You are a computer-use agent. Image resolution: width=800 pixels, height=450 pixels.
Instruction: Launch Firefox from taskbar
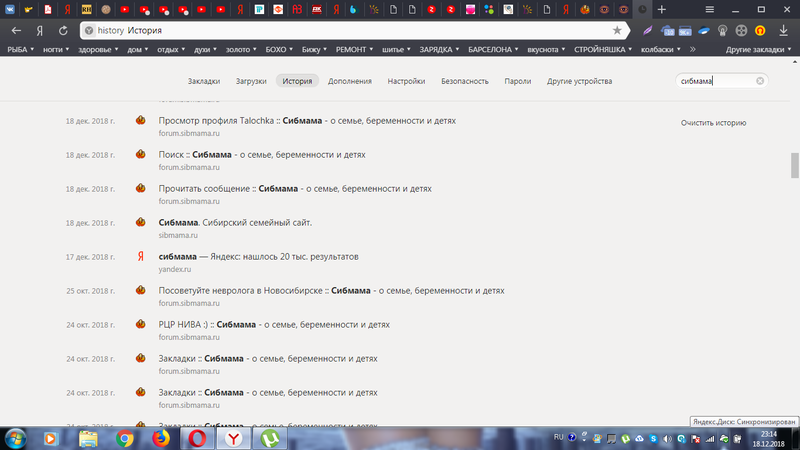tap(161, 438)
